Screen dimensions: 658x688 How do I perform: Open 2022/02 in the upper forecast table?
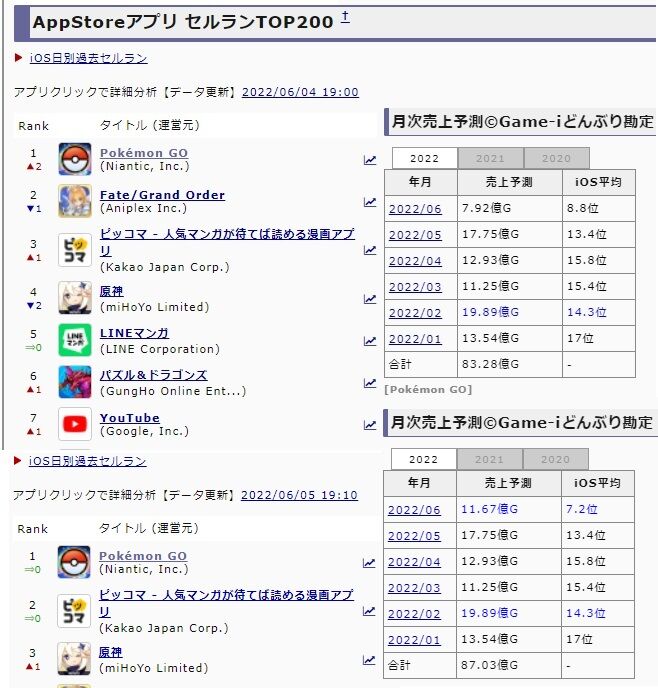pos(415,313)
